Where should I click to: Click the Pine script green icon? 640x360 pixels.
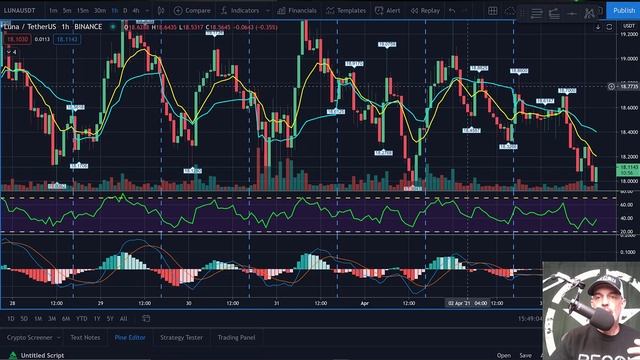[x=13, y=356]
